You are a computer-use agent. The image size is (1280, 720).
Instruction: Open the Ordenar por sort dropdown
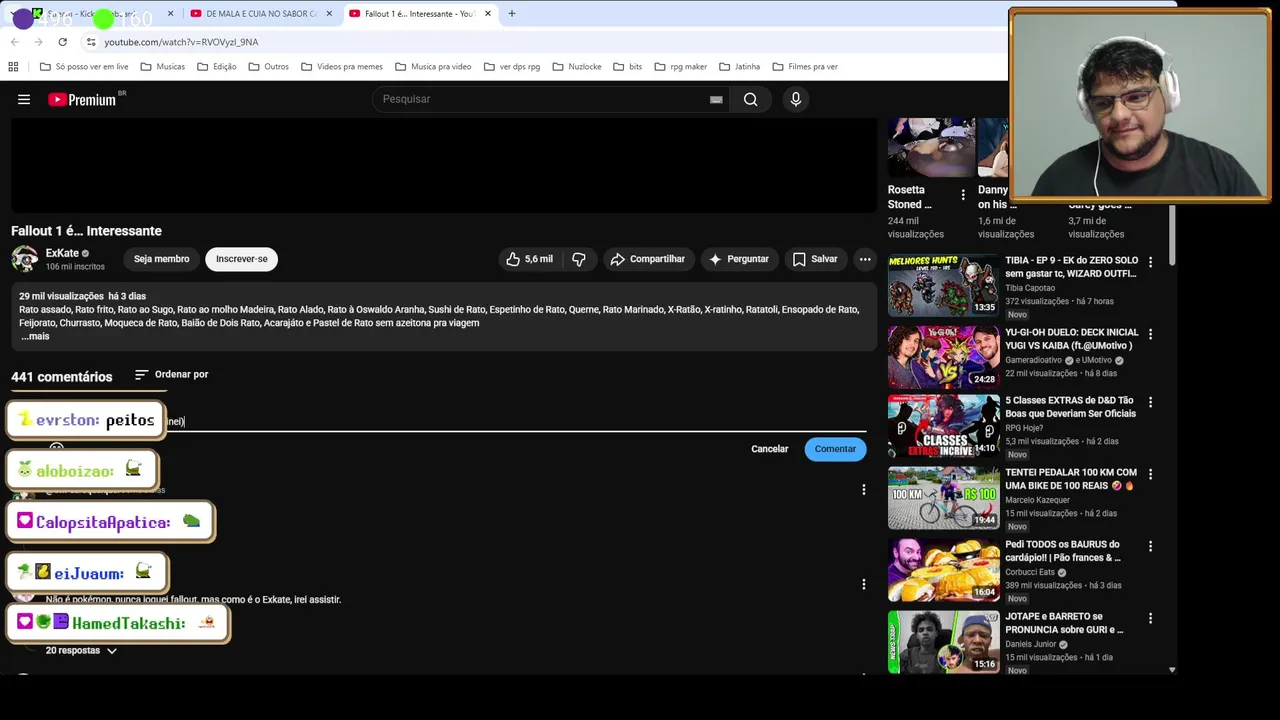pos(171,374)
